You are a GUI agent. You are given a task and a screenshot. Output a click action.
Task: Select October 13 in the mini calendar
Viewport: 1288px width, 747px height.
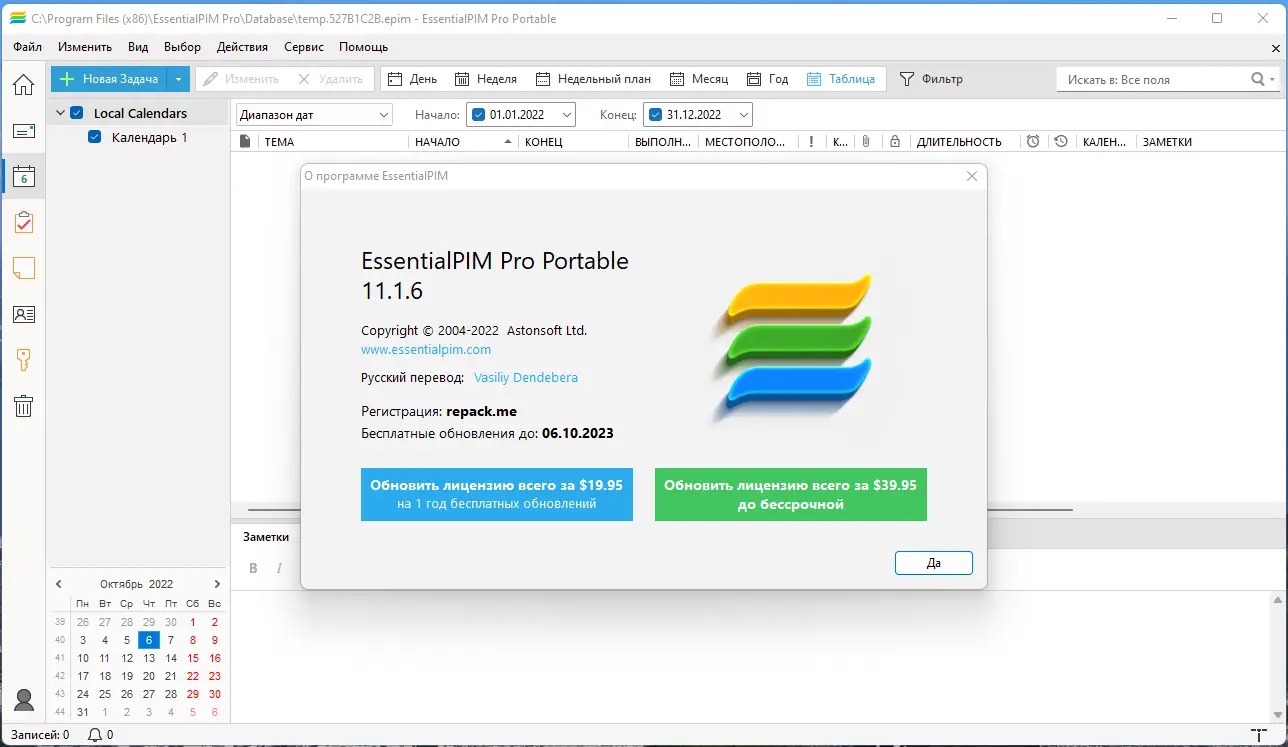click(148, 658)
